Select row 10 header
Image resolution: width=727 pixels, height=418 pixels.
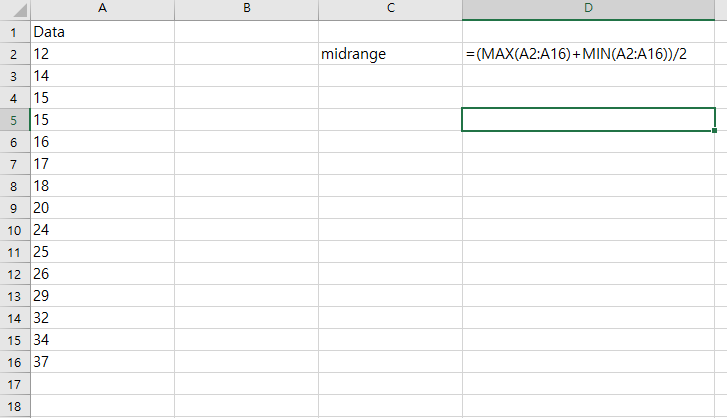click(x=15, y=230)
